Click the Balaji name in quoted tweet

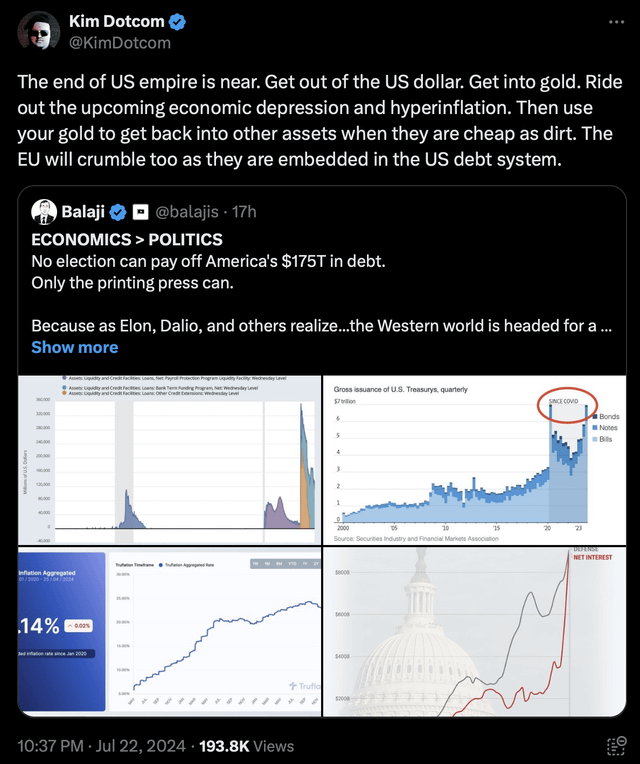pyautogui.click(x=83, y=212)
